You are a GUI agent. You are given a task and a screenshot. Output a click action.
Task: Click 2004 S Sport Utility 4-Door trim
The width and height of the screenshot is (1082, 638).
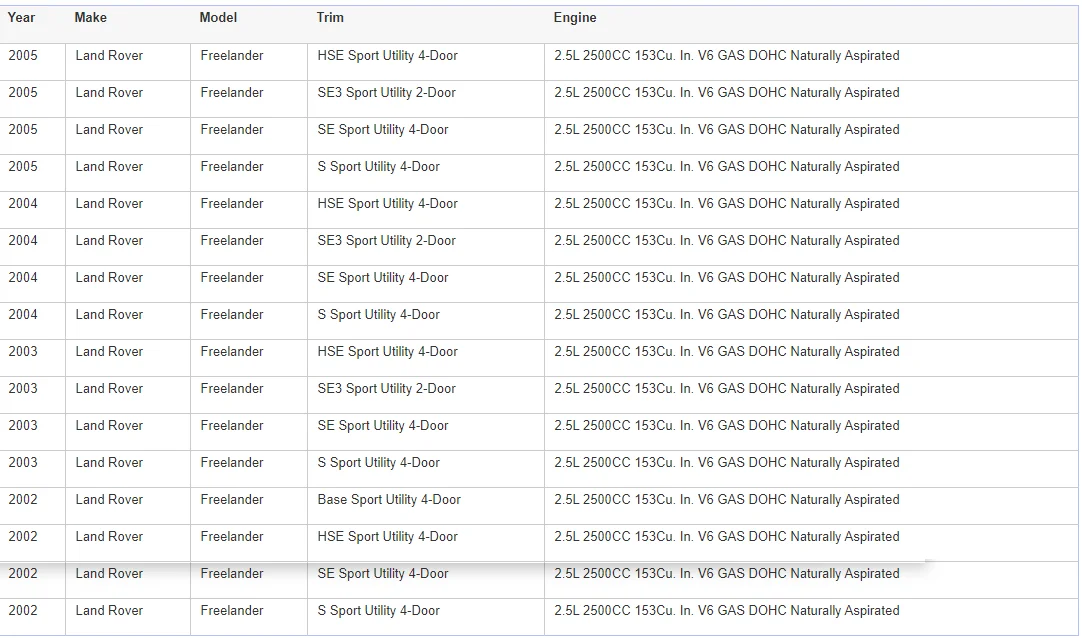(x=378, y=315)
